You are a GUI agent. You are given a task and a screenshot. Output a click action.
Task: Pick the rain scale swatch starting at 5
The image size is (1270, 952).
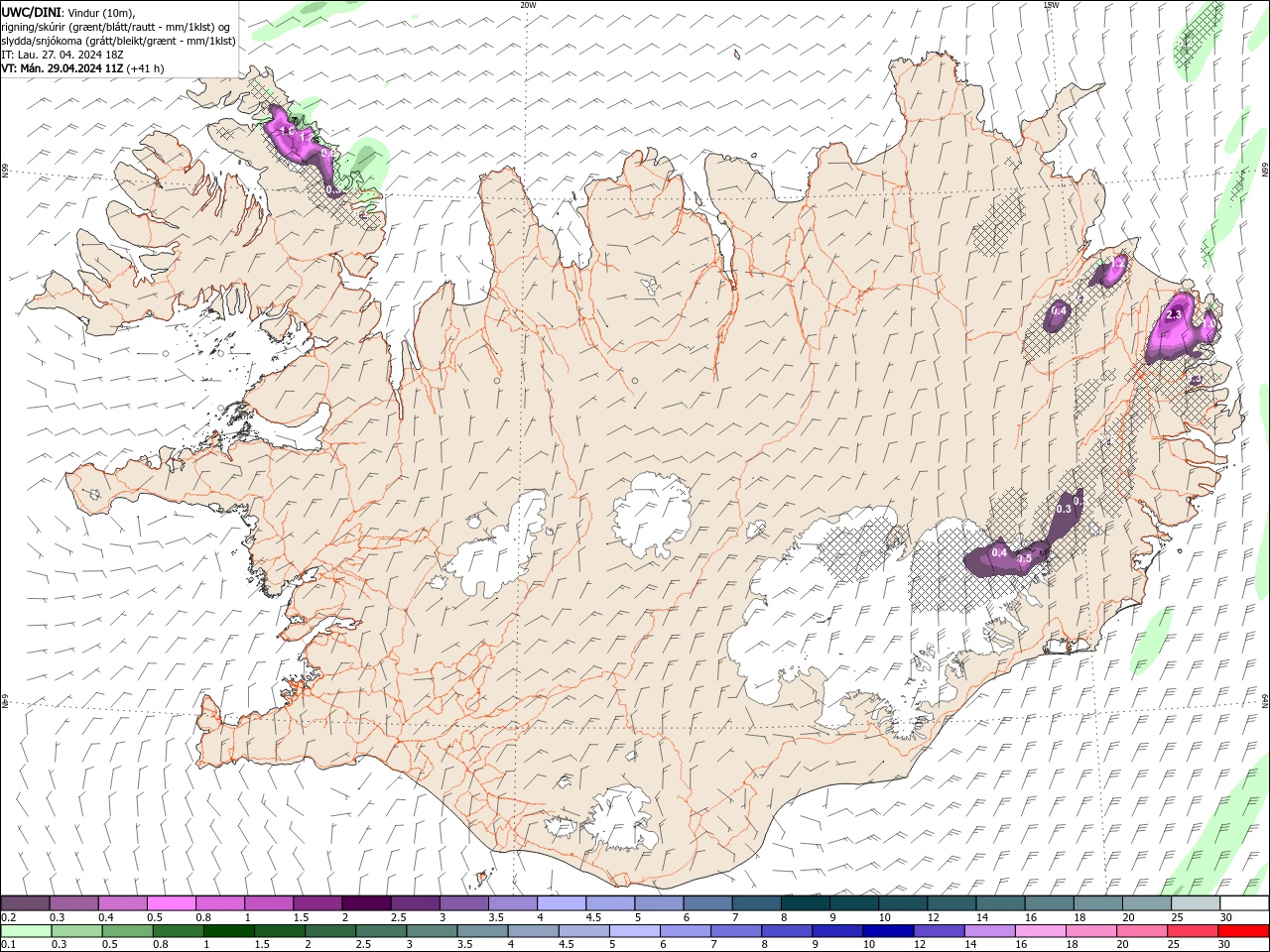click(634, 931)
